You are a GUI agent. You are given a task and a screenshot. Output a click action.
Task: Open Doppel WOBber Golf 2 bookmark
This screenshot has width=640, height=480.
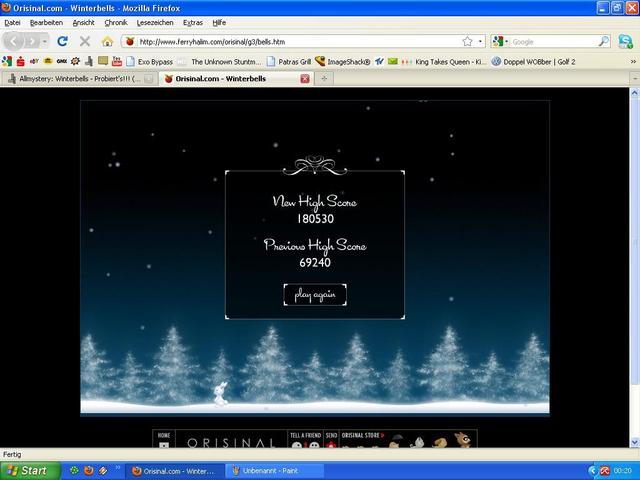[533, 62]
